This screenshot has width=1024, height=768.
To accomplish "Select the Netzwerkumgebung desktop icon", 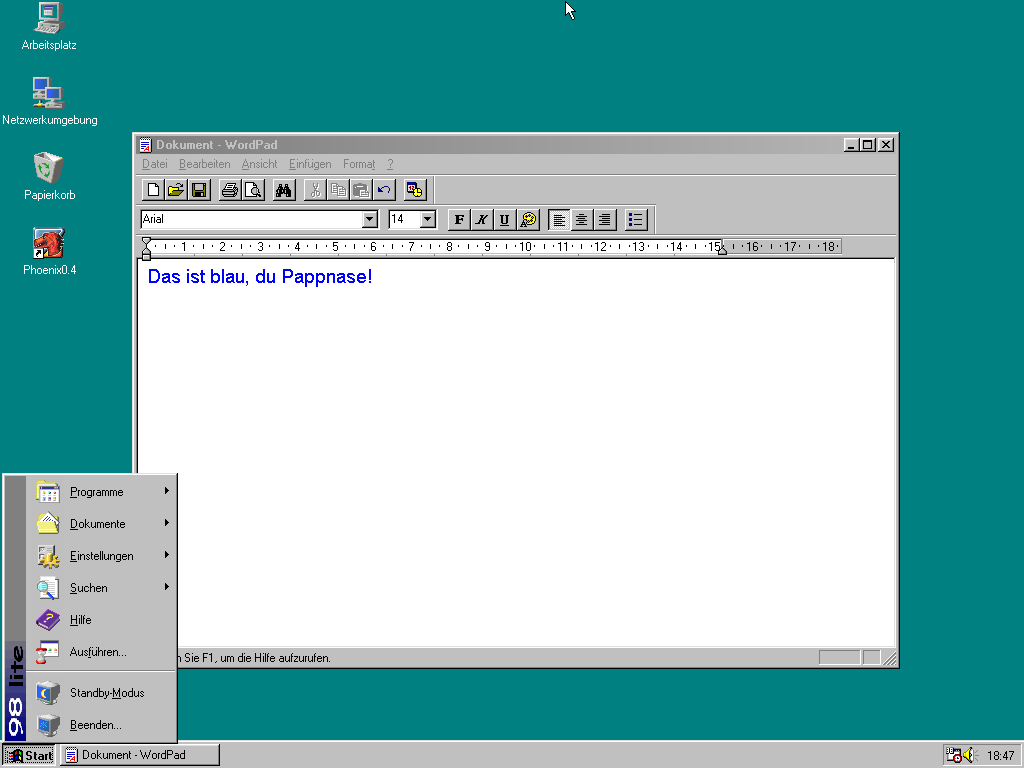I will tap(49, 101).
